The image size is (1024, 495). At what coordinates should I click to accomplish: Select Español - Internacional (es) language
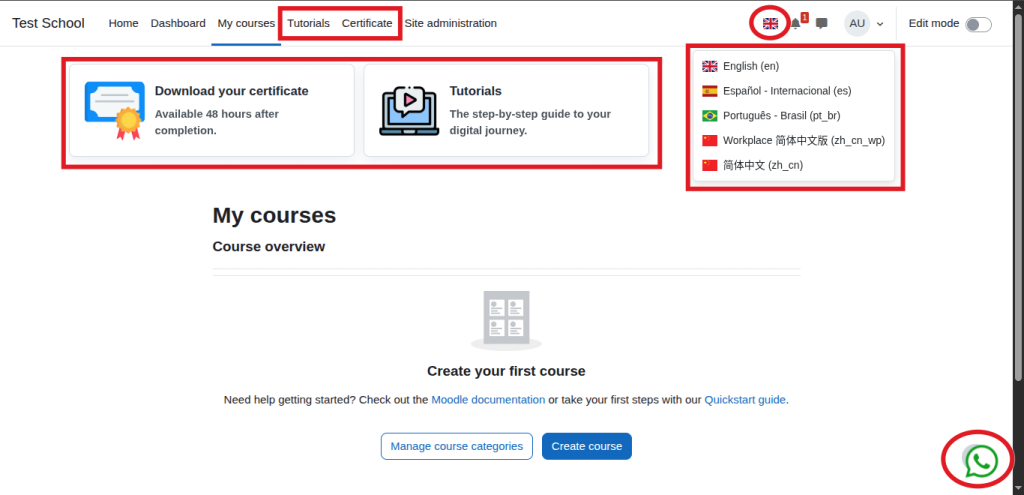786,91
